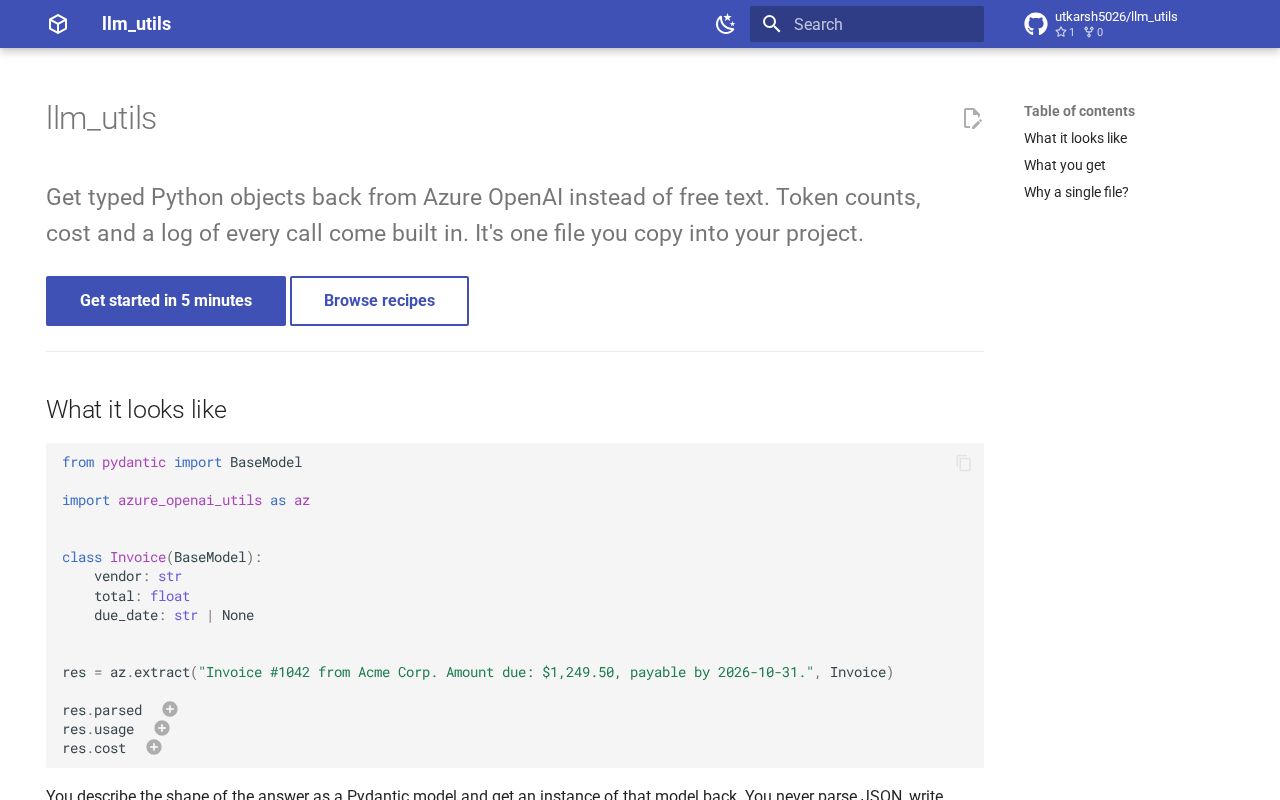Viewport: 1280px width, 800px height.
Task: Click the due_date: str | None line
Action: (174, 615)
